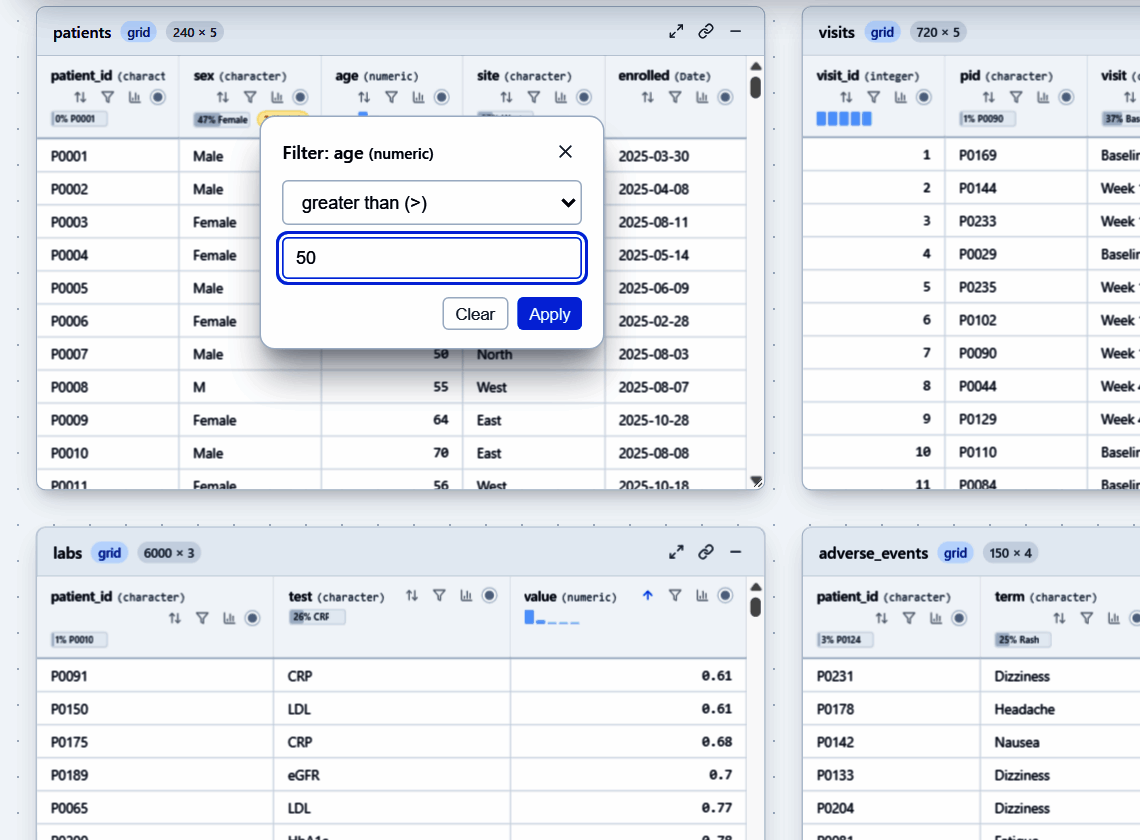Open filter for labs value column
Viewport: 1140px width, 840px height.
click(675, 596)
